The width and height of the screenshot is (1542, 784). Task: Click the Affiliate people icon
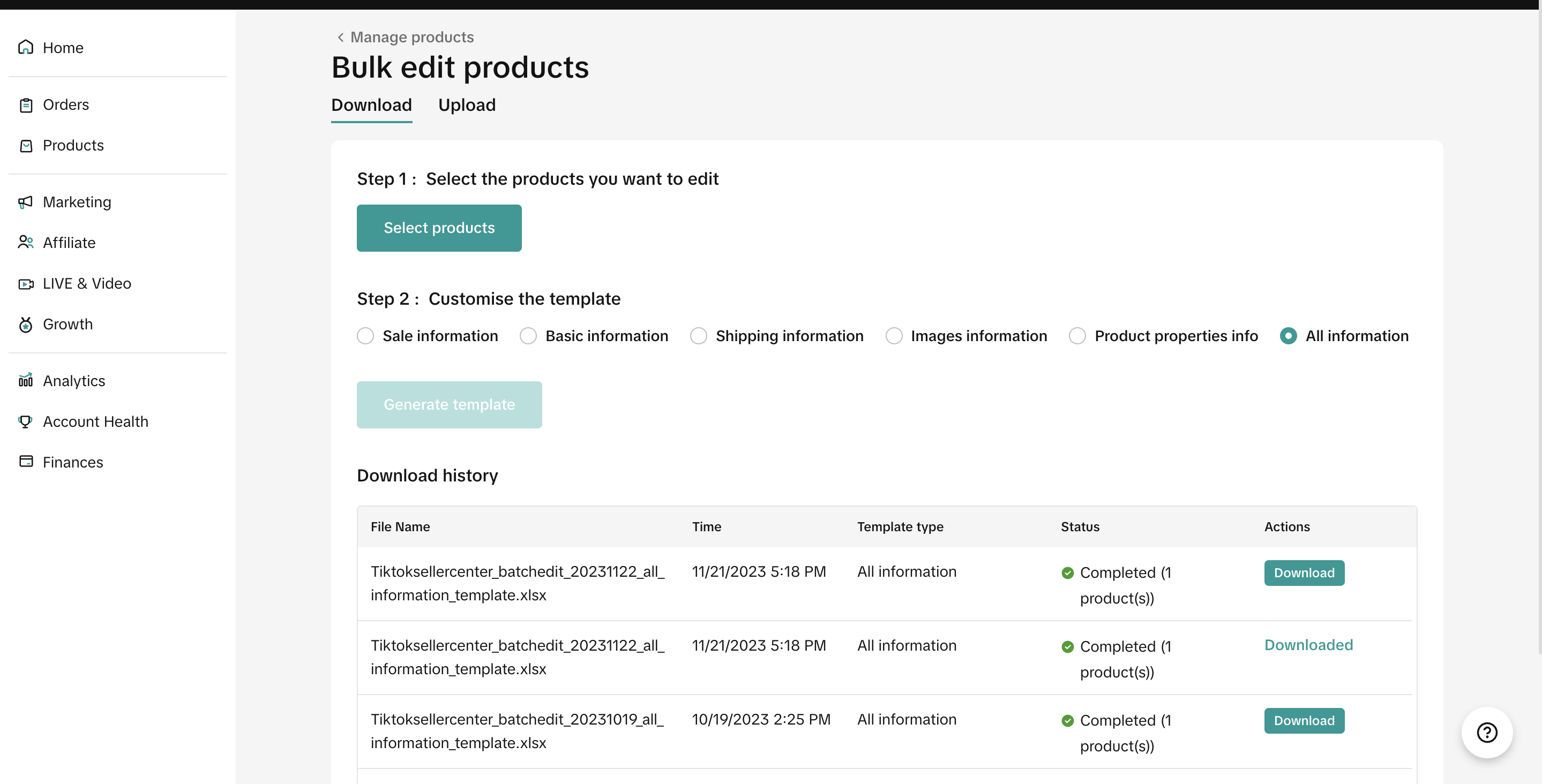coord(25,243)
